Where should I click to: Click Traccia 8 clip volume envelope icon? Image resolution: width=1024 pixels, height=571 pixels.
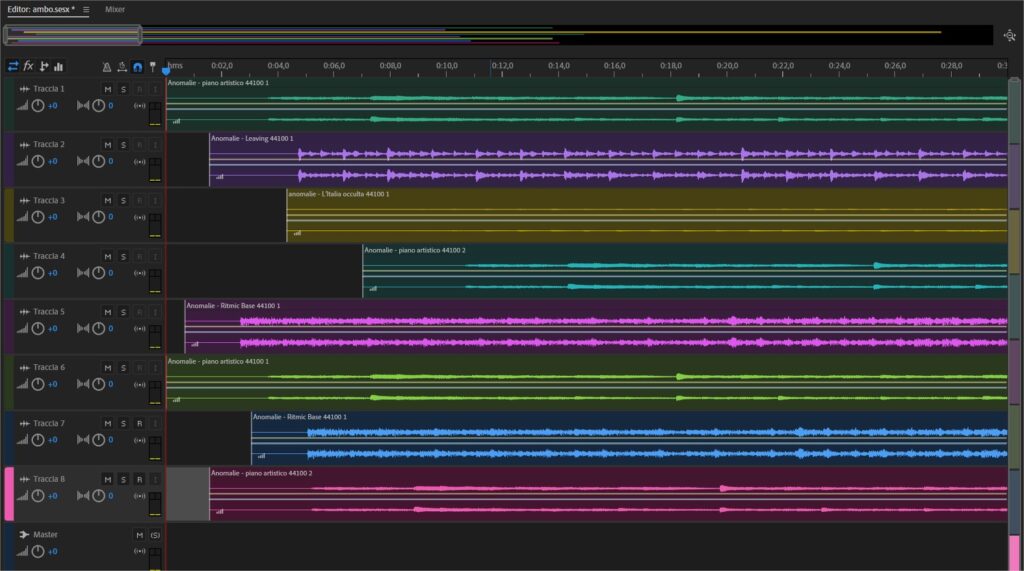point(220,512)
